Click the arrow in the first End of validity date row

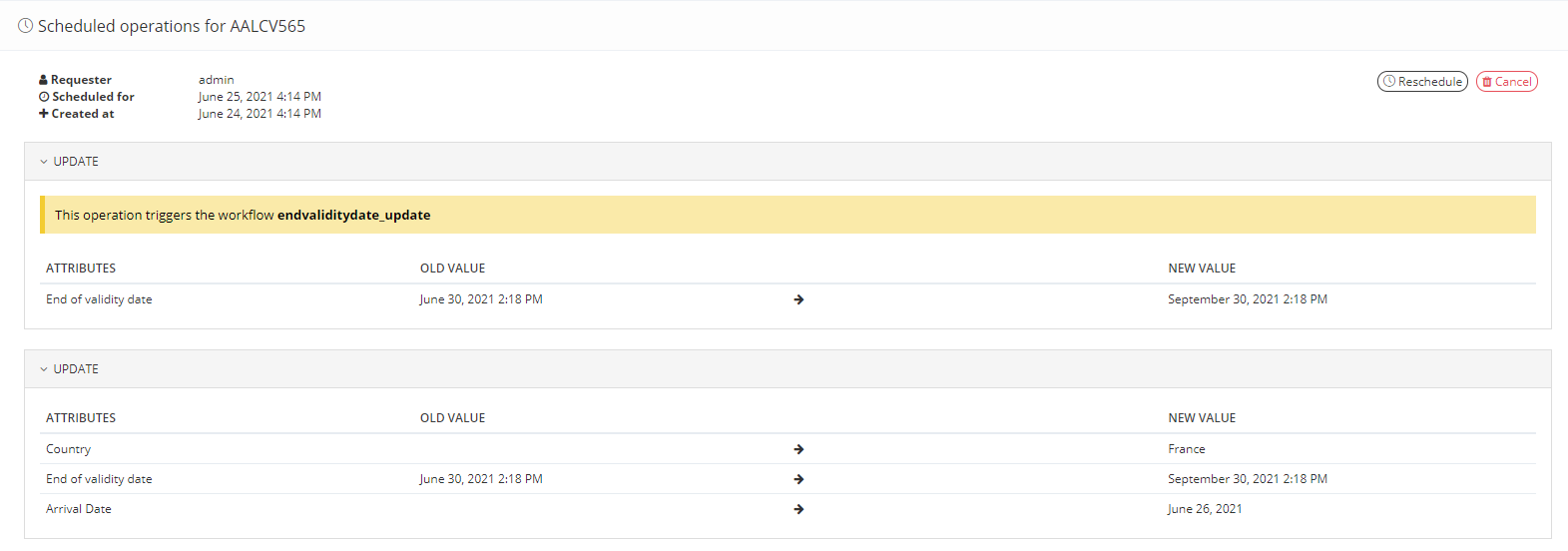(x=798, y=299)
